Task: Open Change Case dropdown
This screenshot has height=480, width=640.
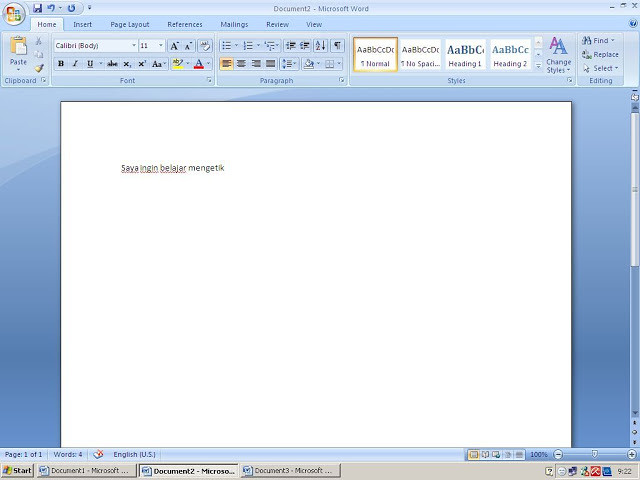Action: [158, 64]
